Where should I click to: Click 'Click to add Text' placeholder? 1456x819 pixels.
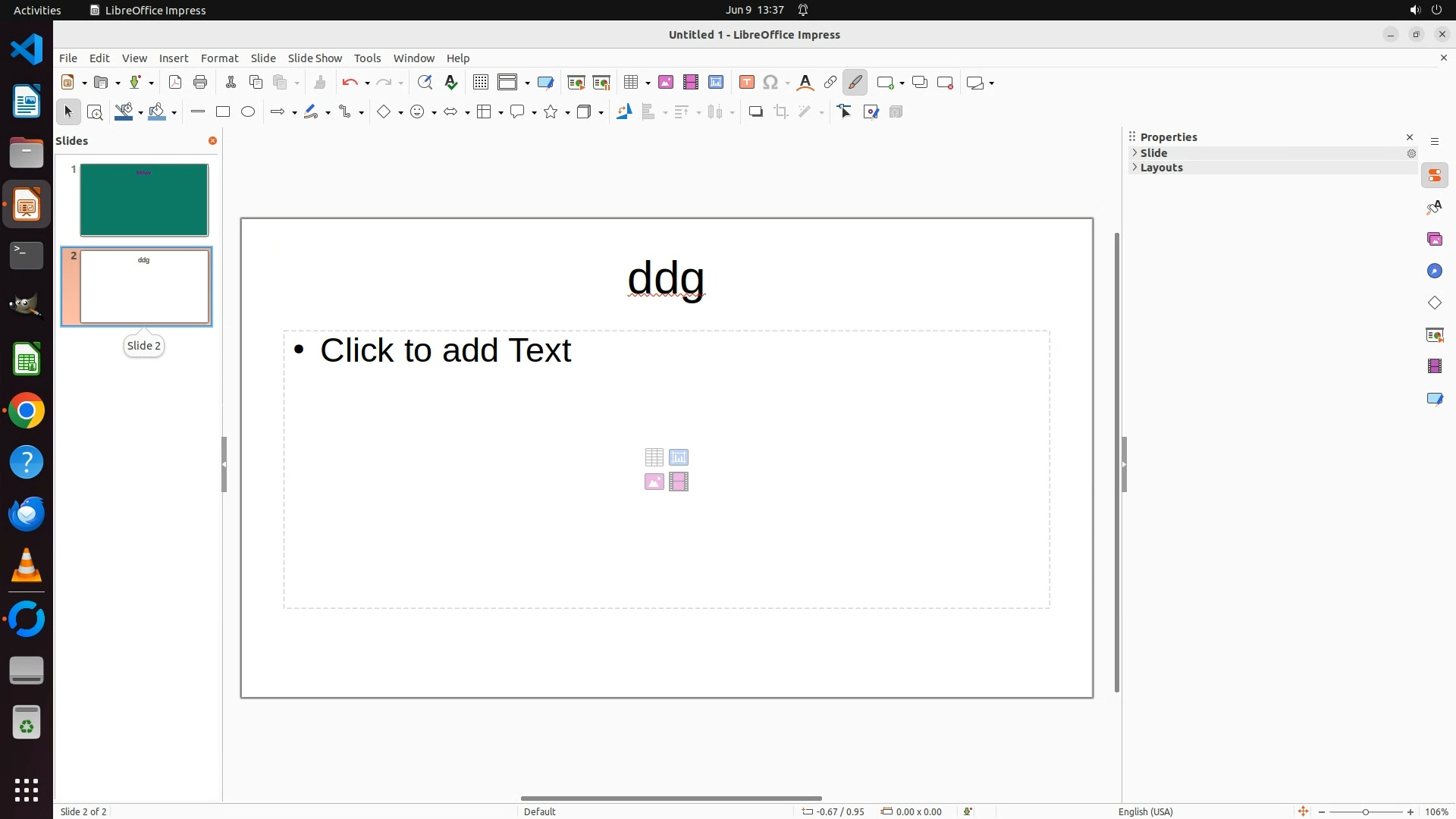[445, 350]
